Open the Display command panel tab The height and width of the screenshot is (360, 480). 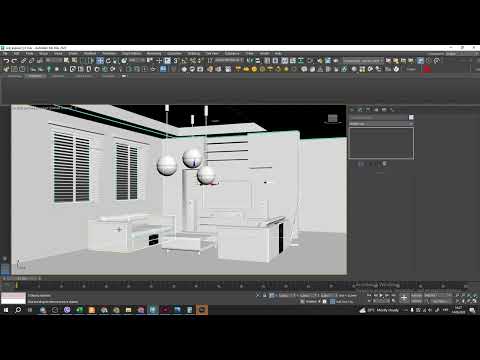384,109
